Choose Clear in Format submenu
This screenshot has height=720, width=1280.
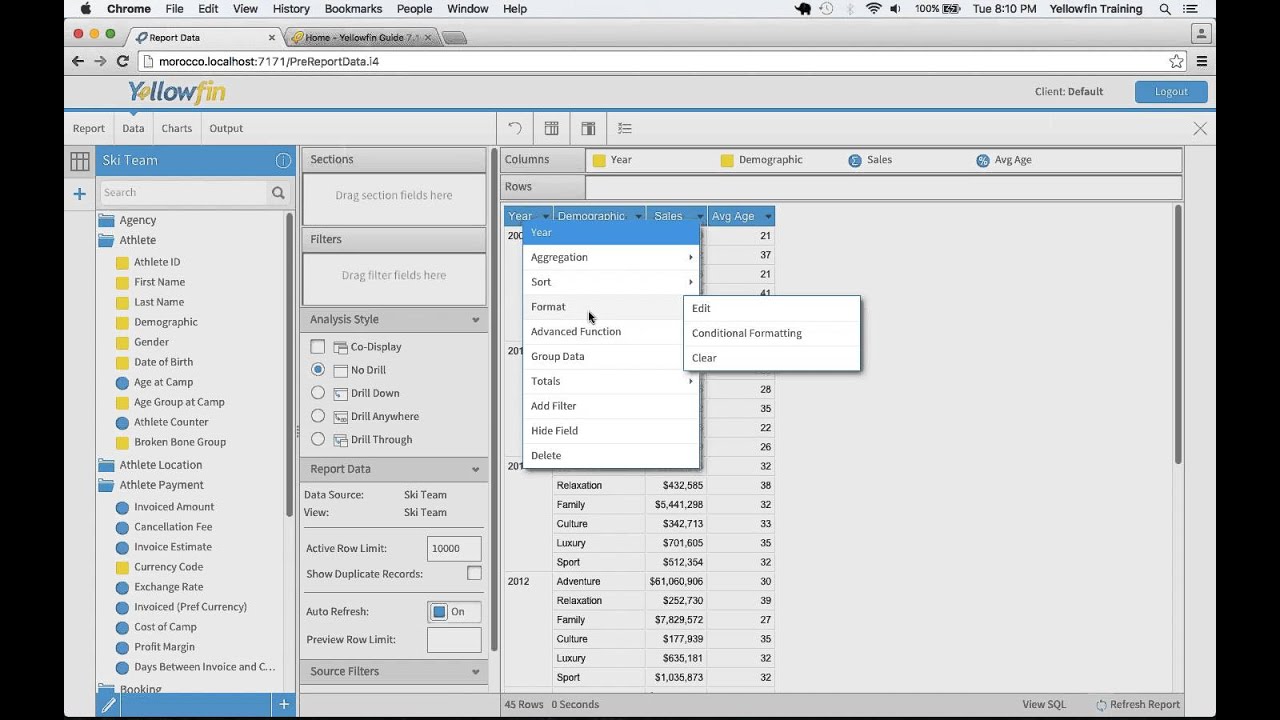click(771, 358)
